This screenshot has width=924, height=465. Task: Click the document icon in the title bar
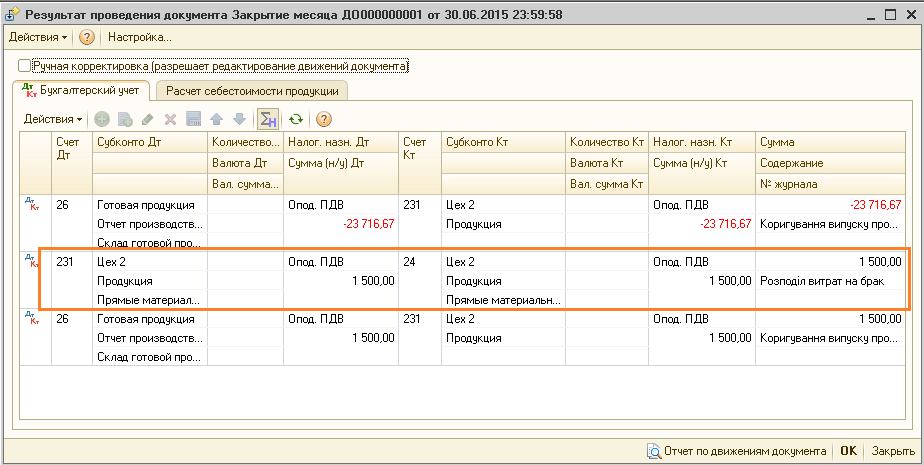pyautogui.click(x=11, y=15)
